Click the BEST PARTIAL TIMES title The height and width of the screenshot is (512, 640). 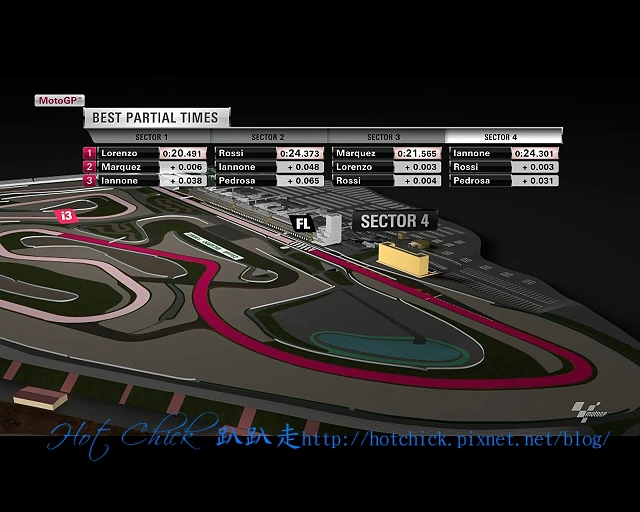click(x=155, y=118)
